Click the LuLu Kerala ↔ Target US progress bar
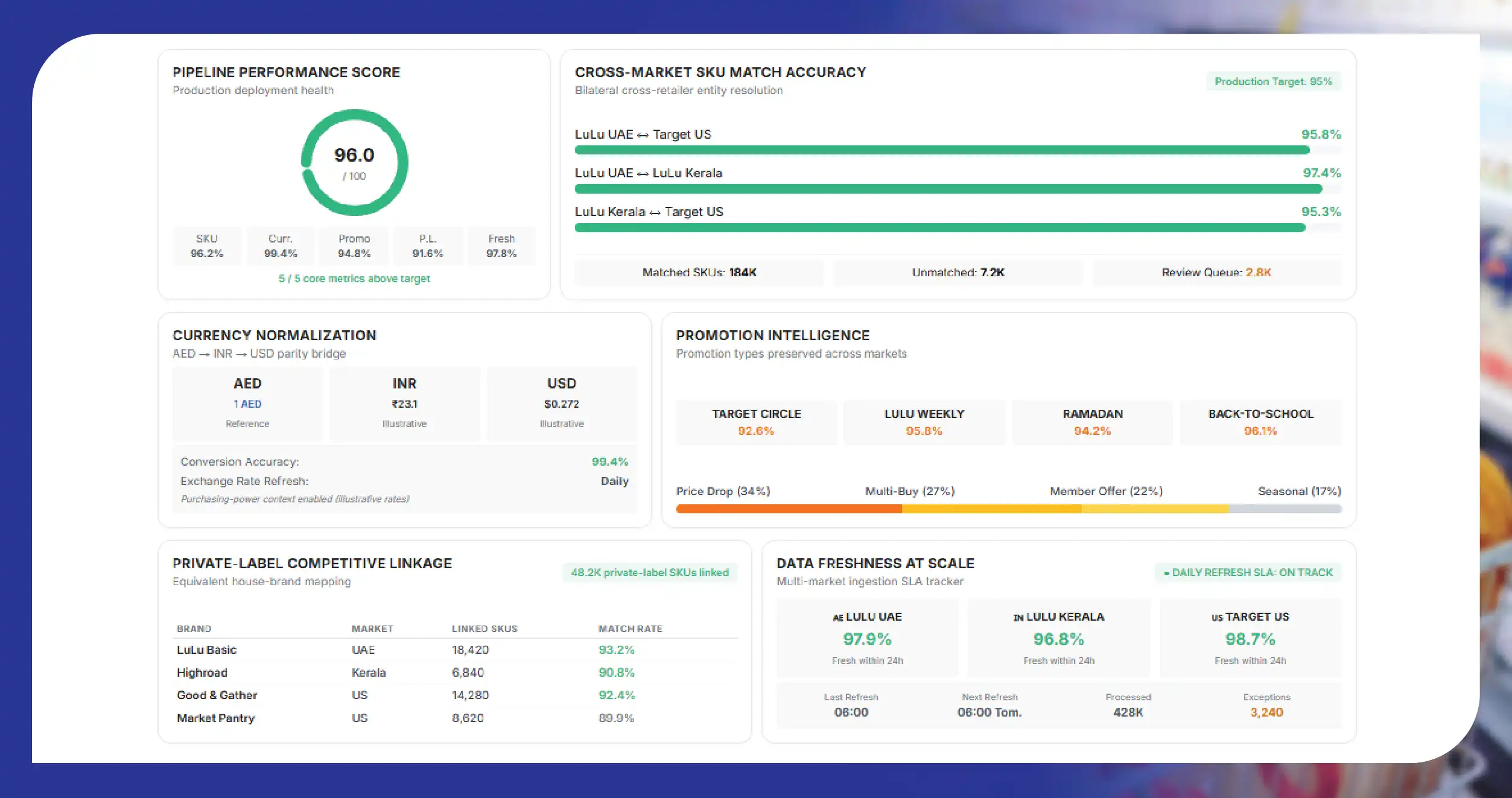Screen dimensions: 1512x798 point(958,227)
